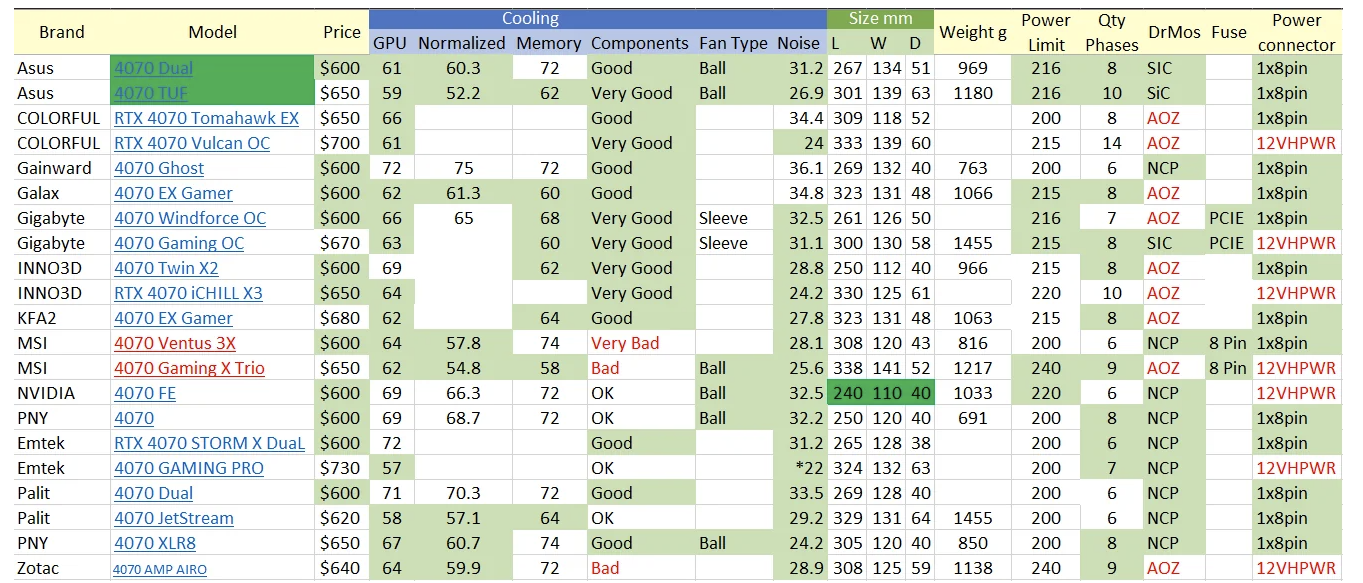Click the small 4070 AMP AIRO link
This screenshot has width=1363, height=583.
(160, 569)
